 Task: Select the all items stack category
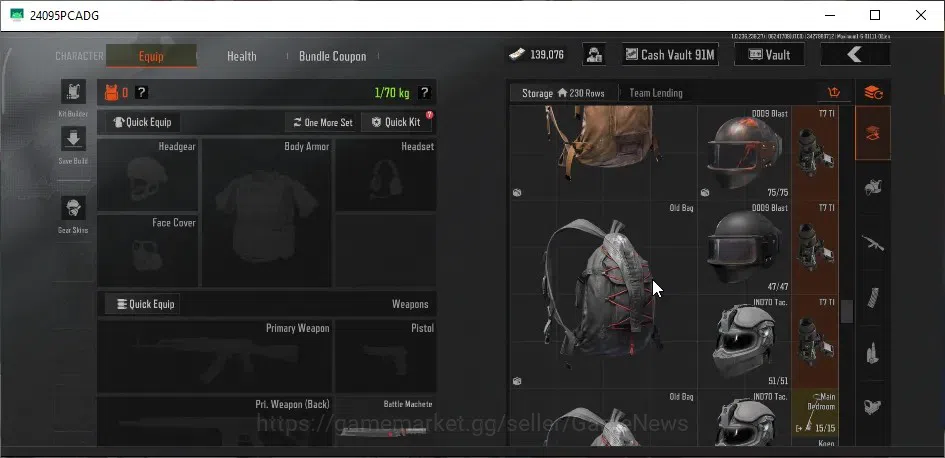click(873, 133)
